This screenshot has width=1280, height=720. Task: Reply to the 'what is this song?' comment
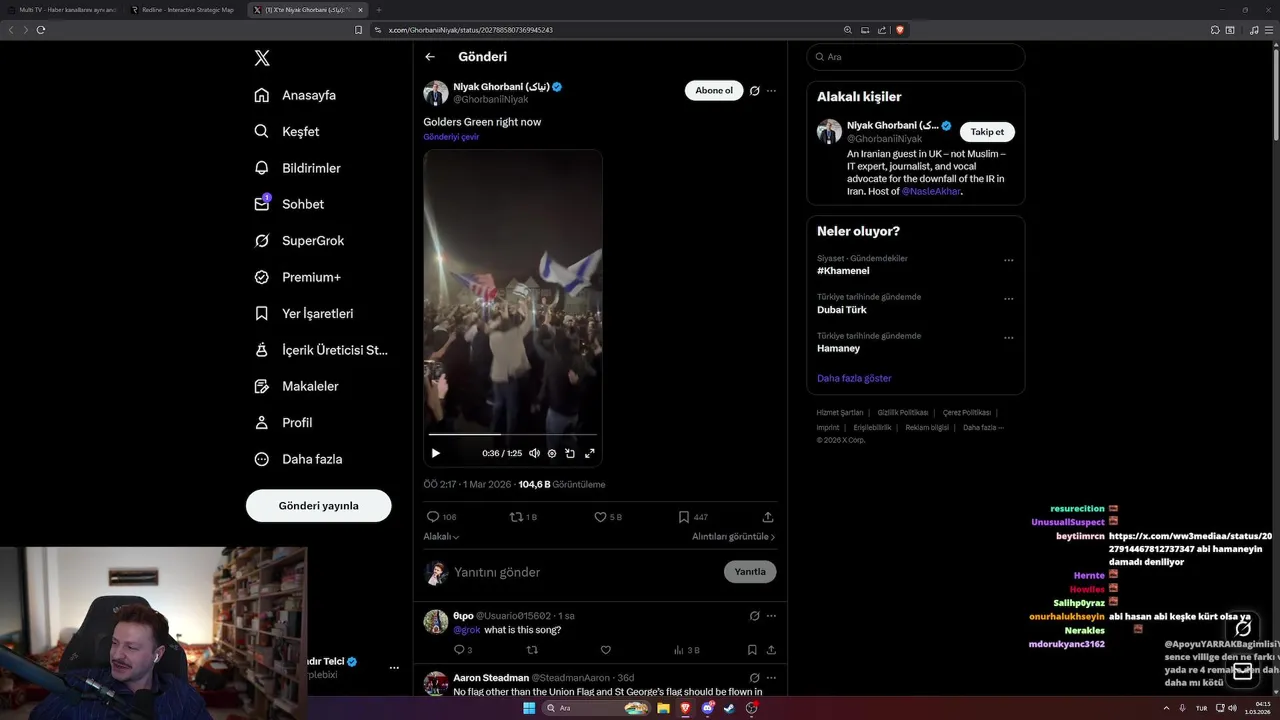click(x=462, y=650)
